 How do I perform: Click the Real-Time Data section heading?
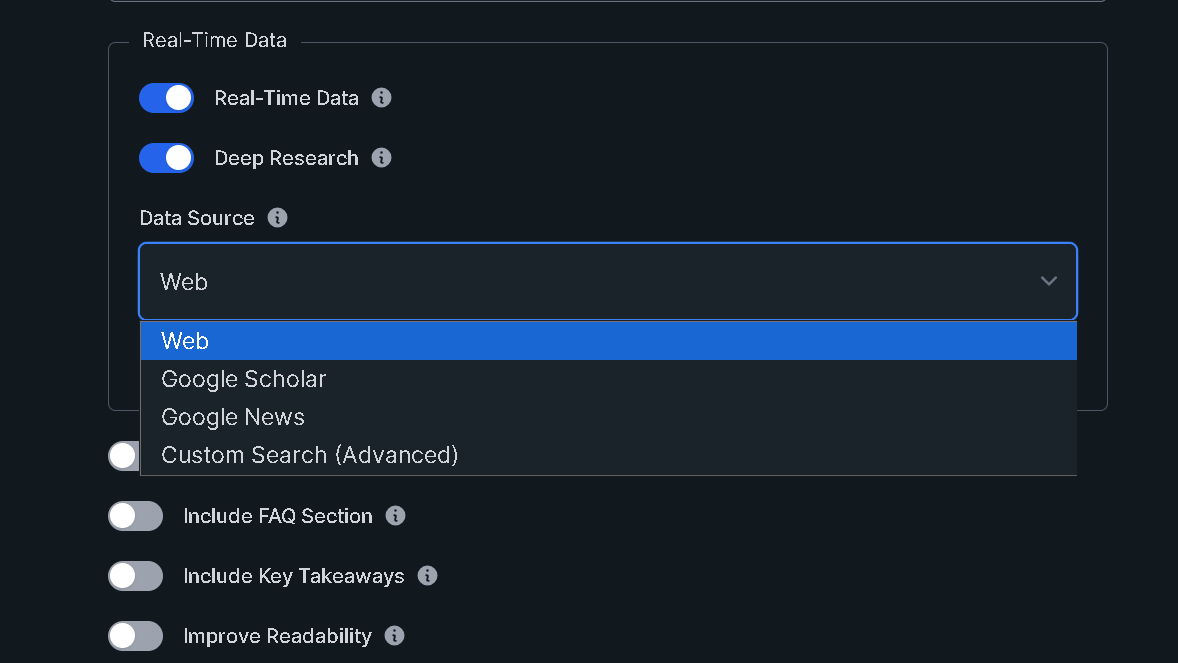(215, 39)
